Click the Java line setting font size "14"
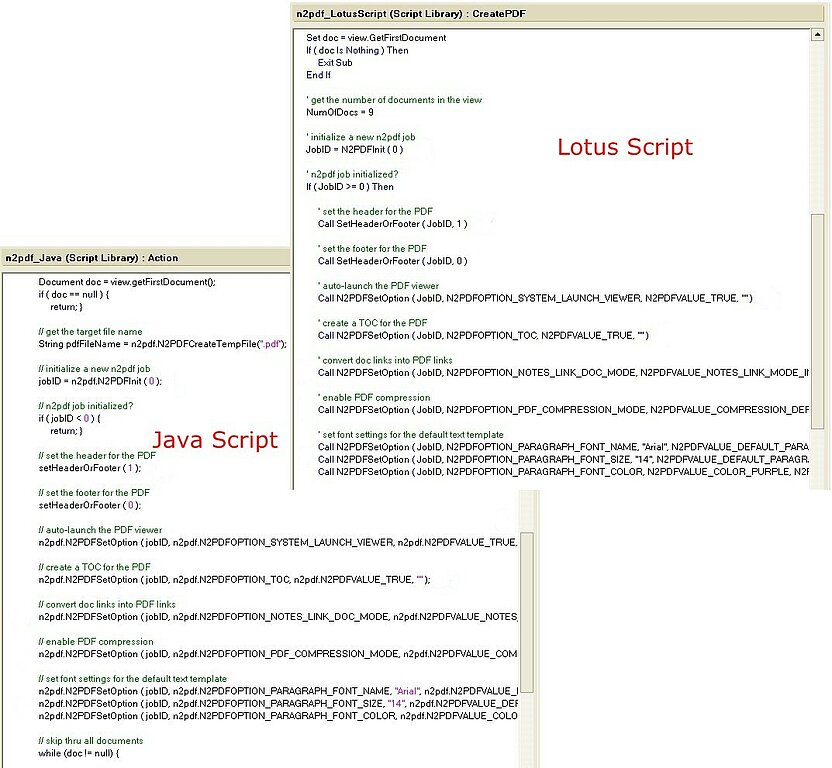Viewport: 832px width, 768px height. [x=278, y=704]
